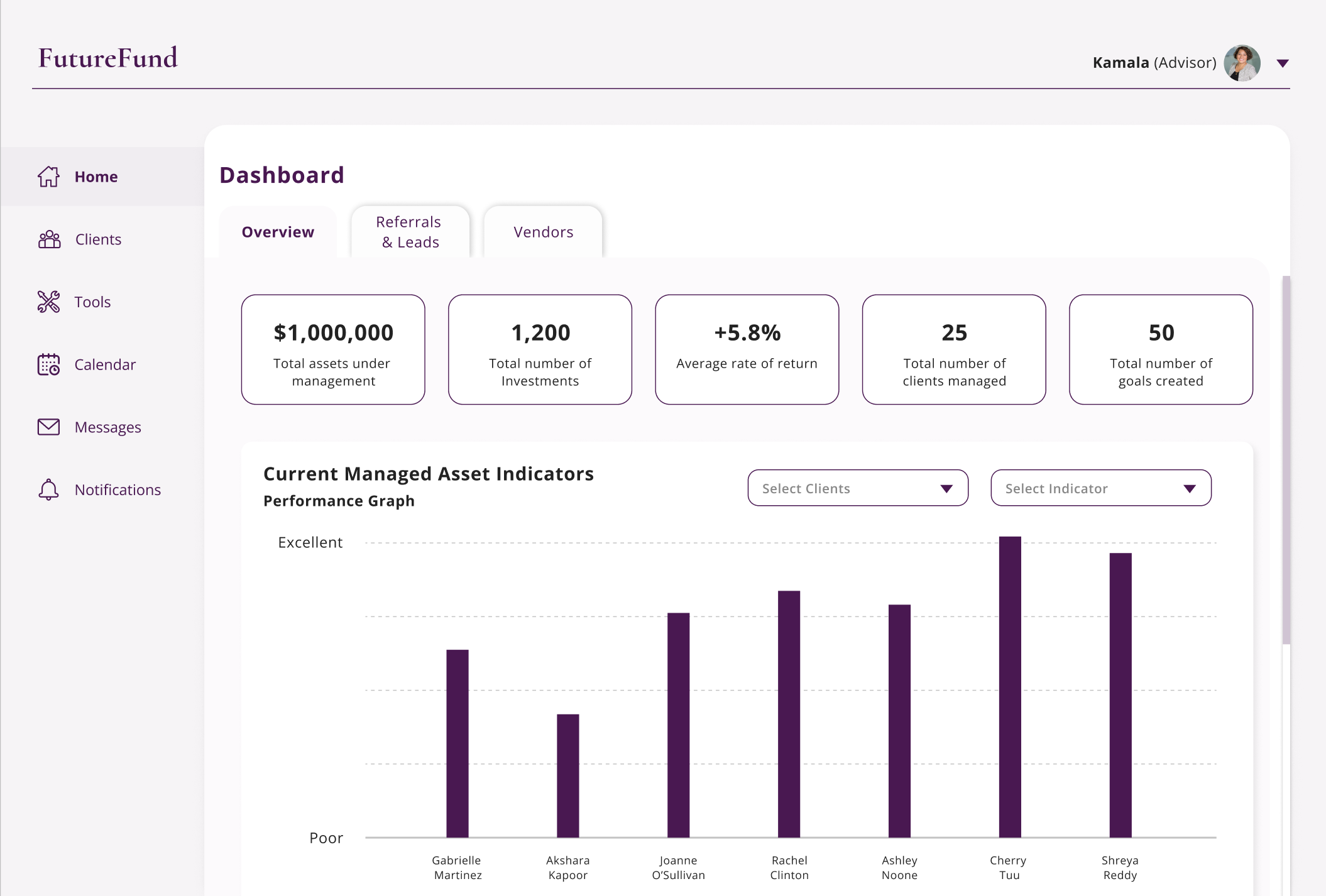Screen dimensions: 1326x896
Task: Click the Poor axis label
Action: click(326, 838)
